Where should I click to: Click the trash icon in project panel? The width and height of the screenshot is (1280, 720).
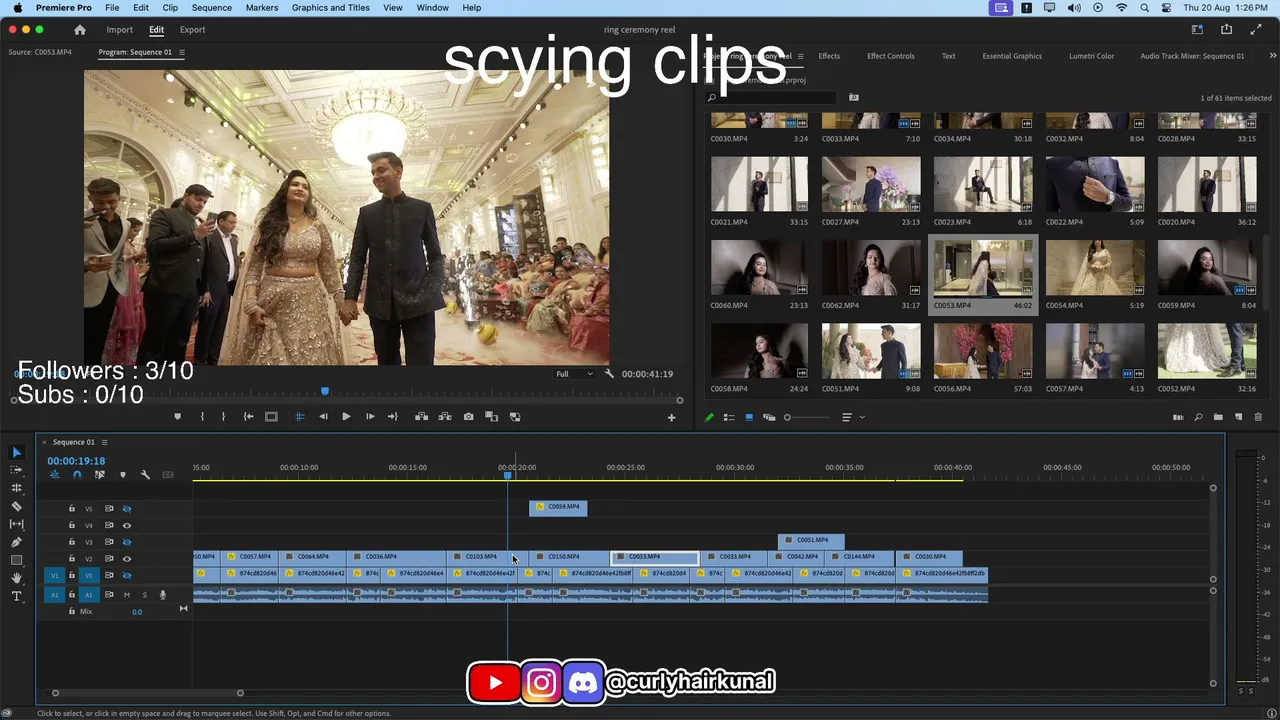pos(1258,417)
